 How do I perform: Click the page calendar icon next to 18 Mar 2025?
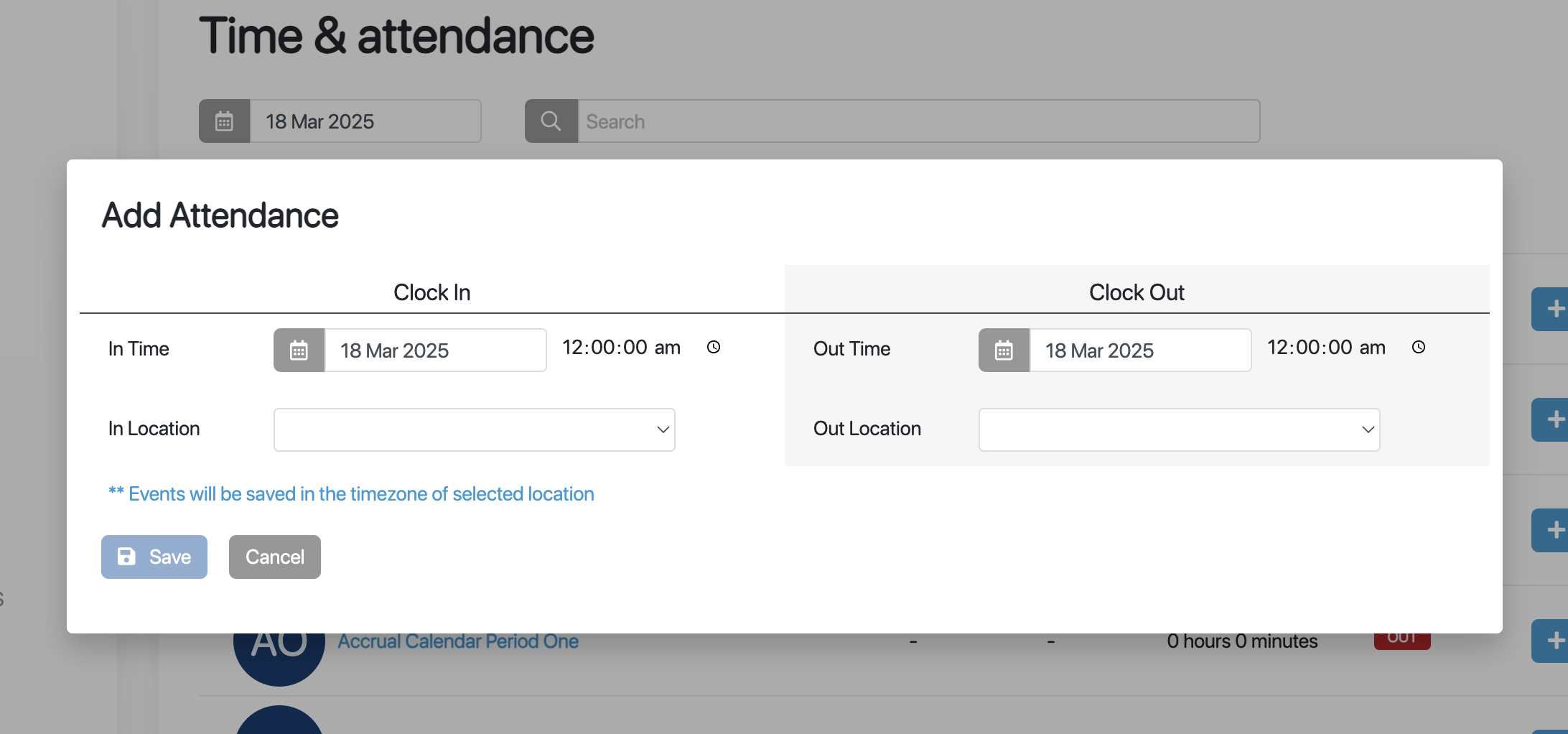(x=224, y=121)
